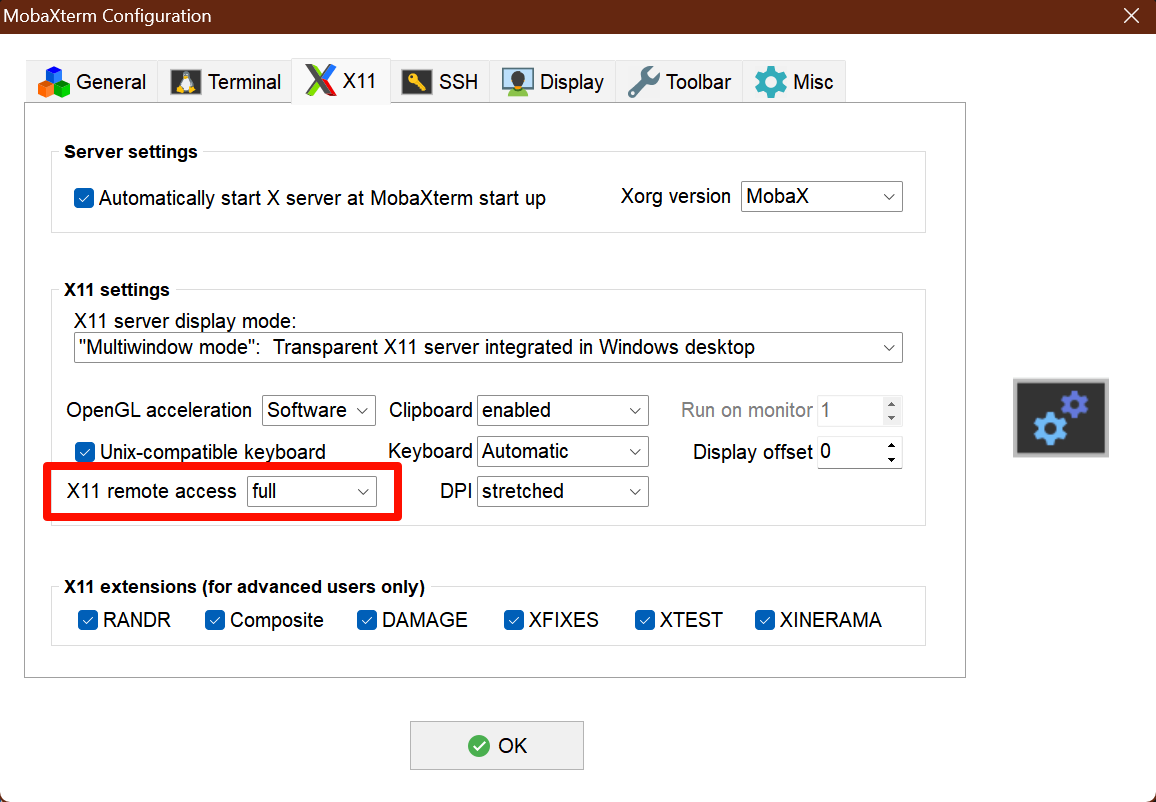This screenshot has width=1156, height=802.
Task: Click the OK button
Action: tap(497, 745)
